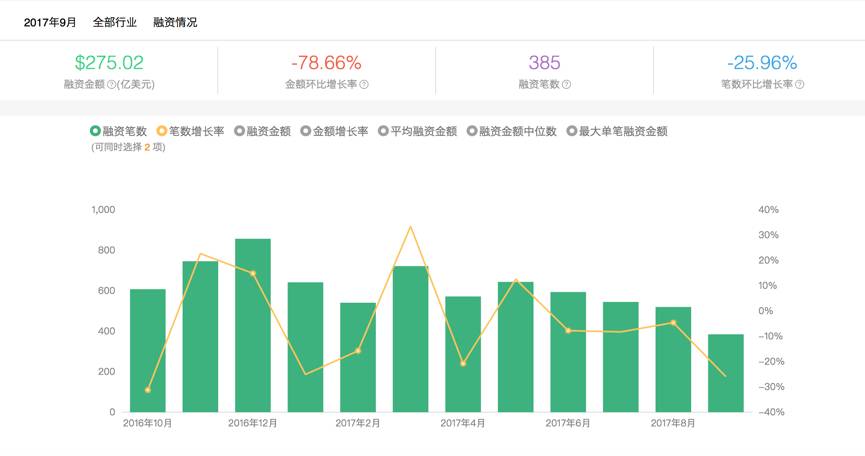
Task: Click the 2017年2月 axis label
Action: click(x=358, y=423)
